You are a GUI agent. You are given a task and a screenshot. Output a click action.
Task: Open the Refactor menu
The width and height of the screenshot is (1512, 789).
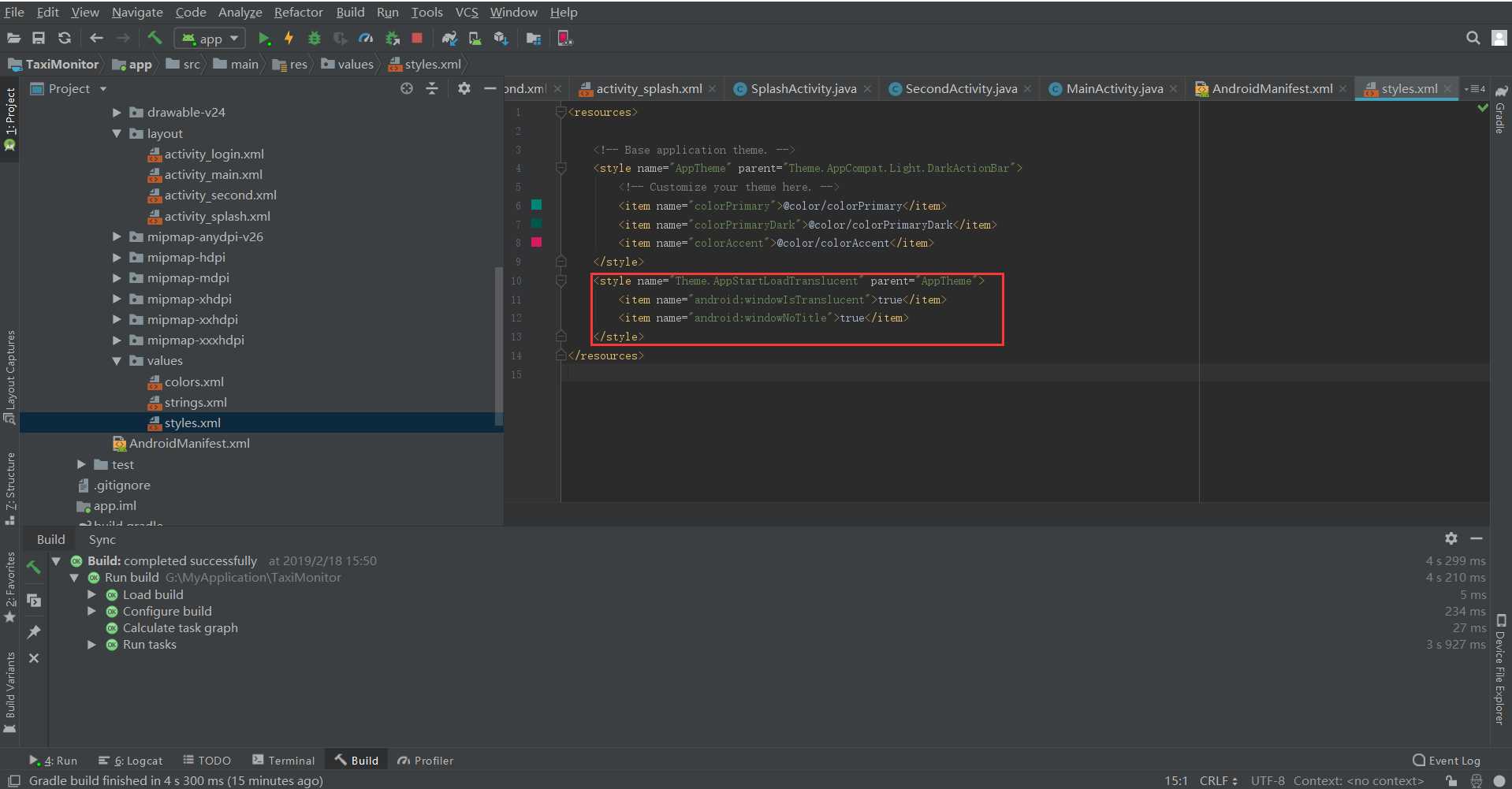298,12
